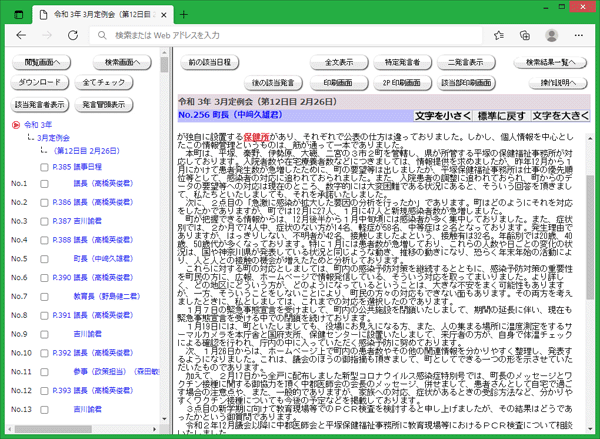The width and height of the screenshot is (600, 439).
Task: Open the 令和 3年 tree node
Action: tap(38, 125)
